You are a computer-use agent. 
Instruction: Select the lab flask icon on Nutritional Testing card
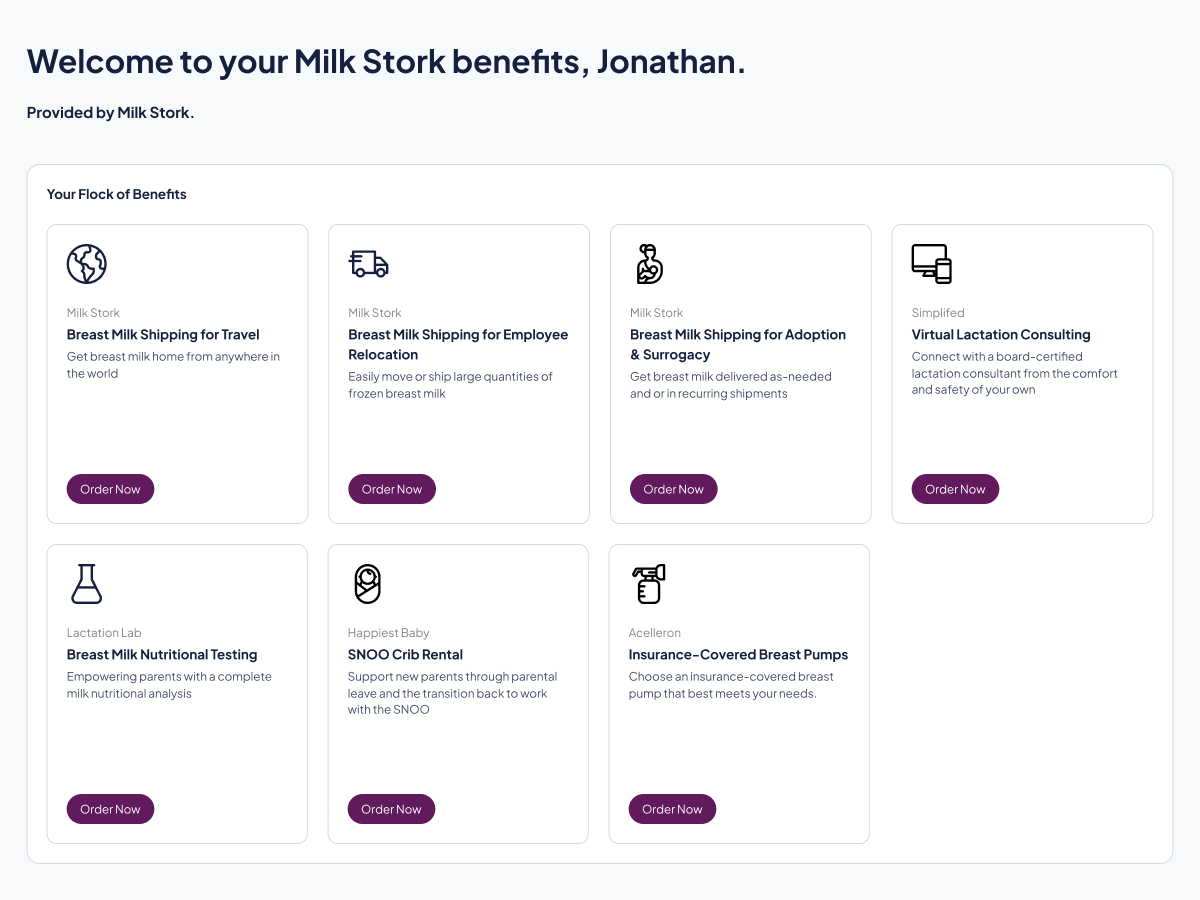click(86, 583)
